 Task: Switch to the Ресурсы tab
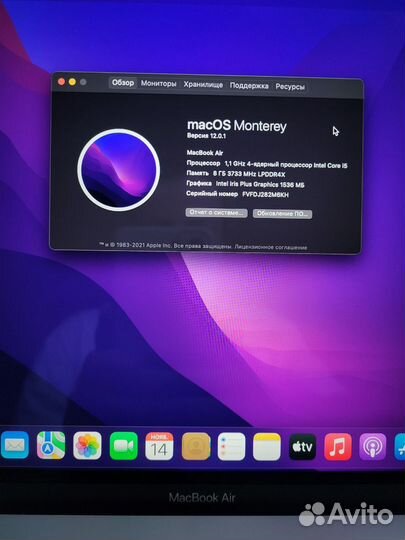pyautogui.click(x=290, y=87)
